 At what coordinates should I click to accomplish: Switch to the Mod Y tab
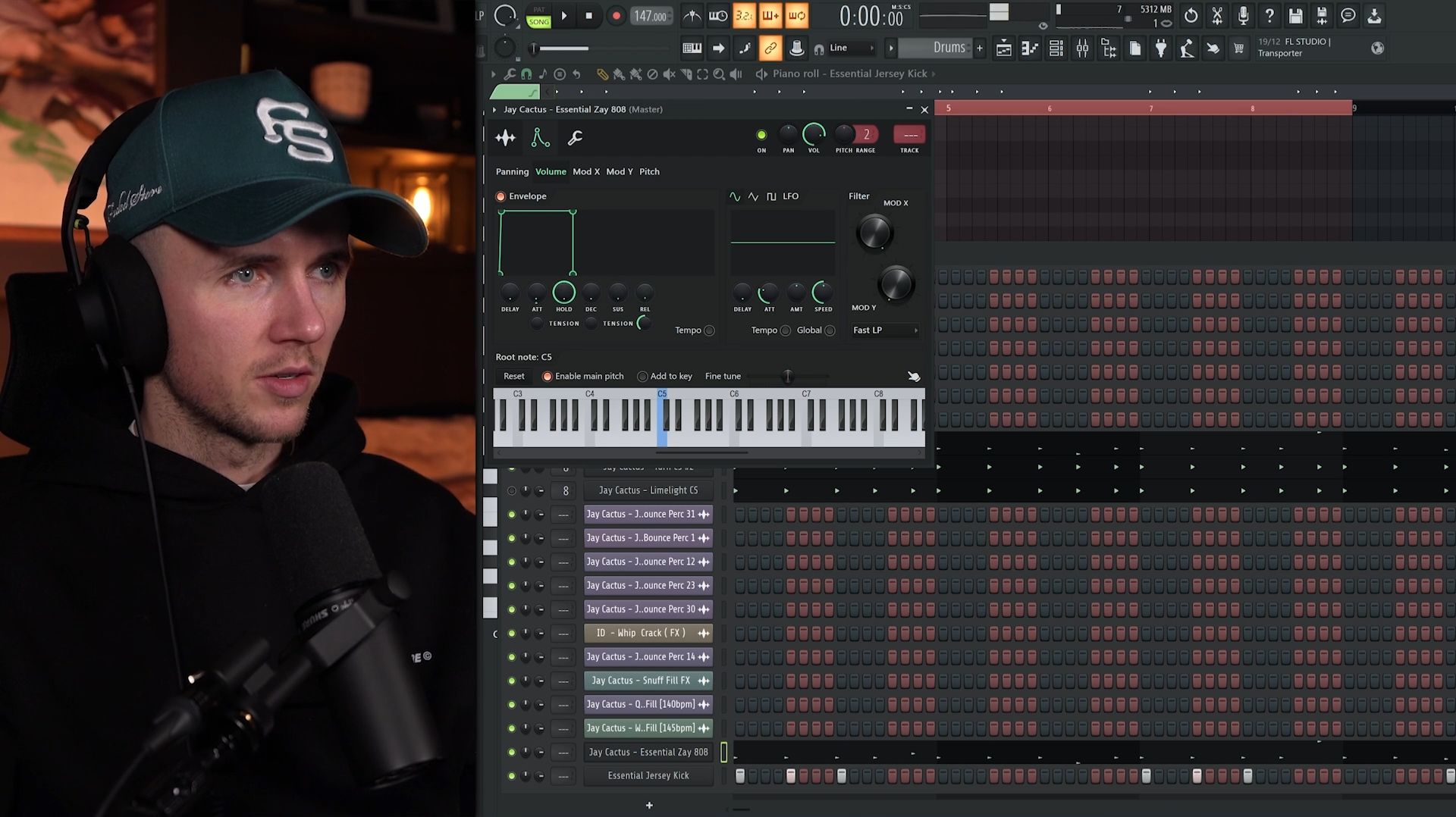tap(619, 171)
